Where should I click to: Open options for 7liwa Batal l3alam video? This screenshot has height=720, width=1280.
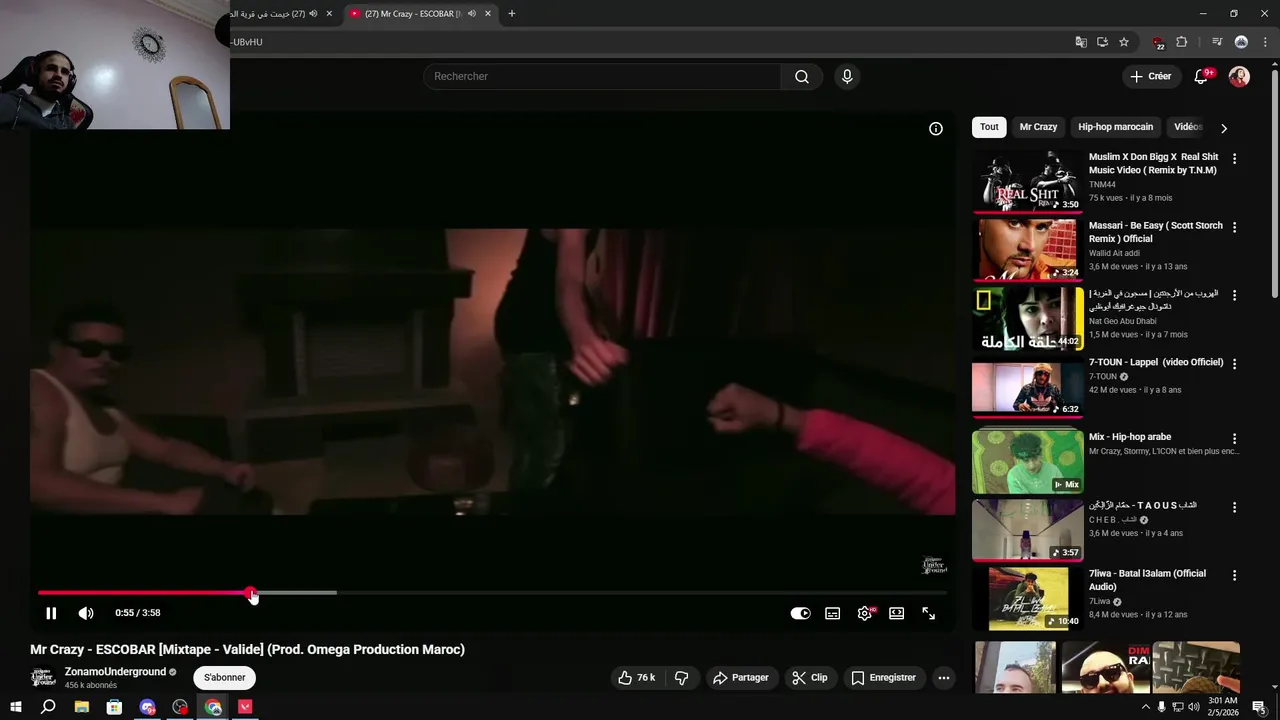point(1234,575)
